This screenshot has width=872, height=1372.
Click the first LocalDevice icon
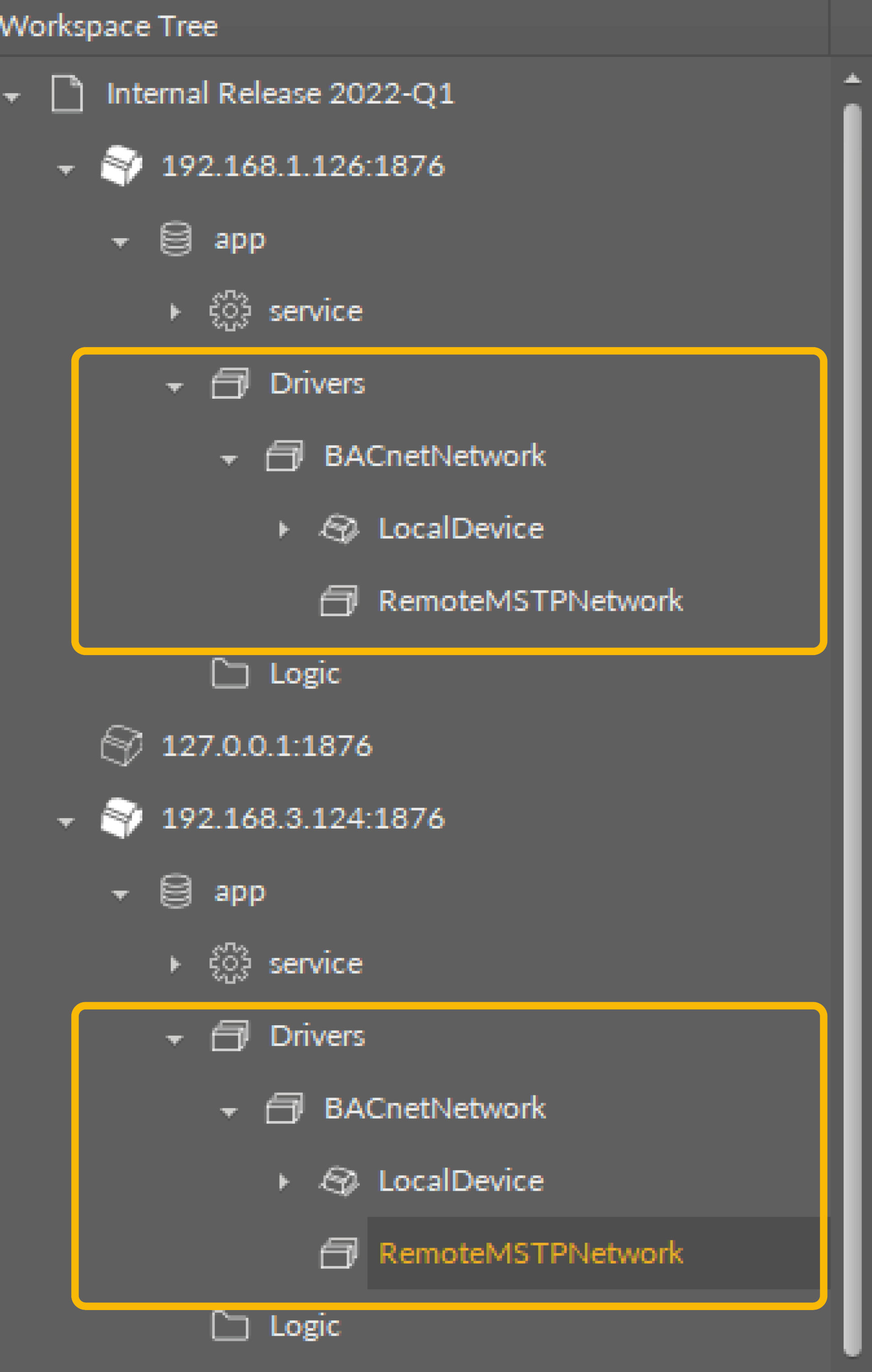(x=339, y=529)
